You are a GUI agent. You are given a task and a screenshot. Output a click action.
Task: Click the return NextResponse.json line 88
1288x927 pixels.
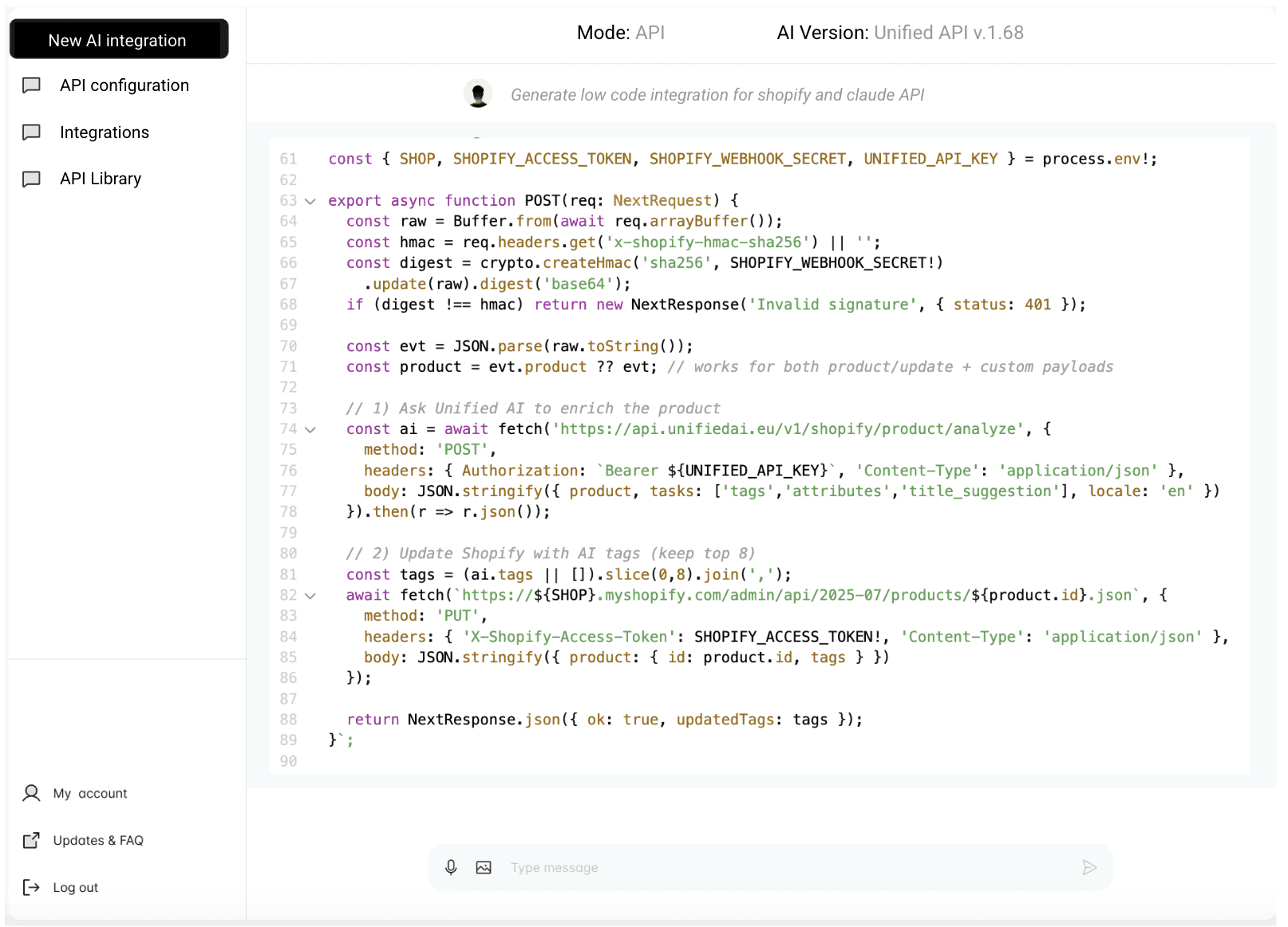(605, 720)
